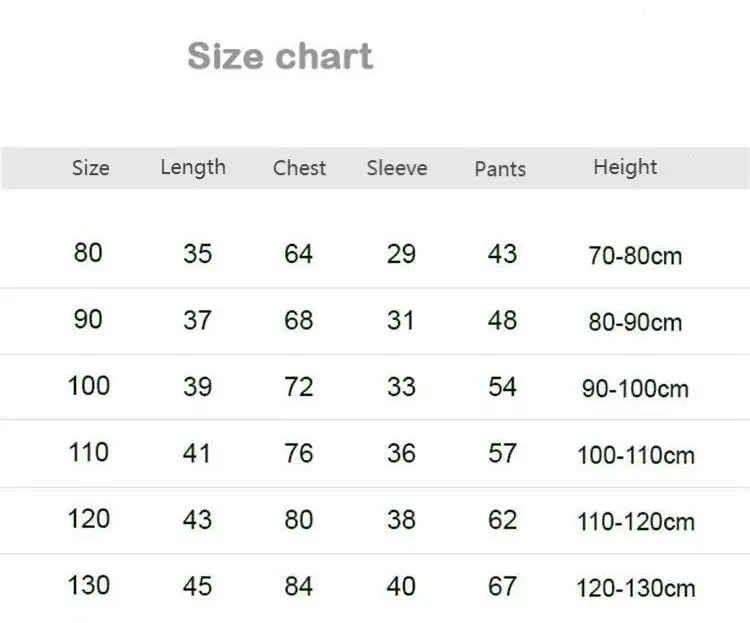Screen dimensions: 750x623
Task: Click the Pants column header
Action: [x=500, y=169]
